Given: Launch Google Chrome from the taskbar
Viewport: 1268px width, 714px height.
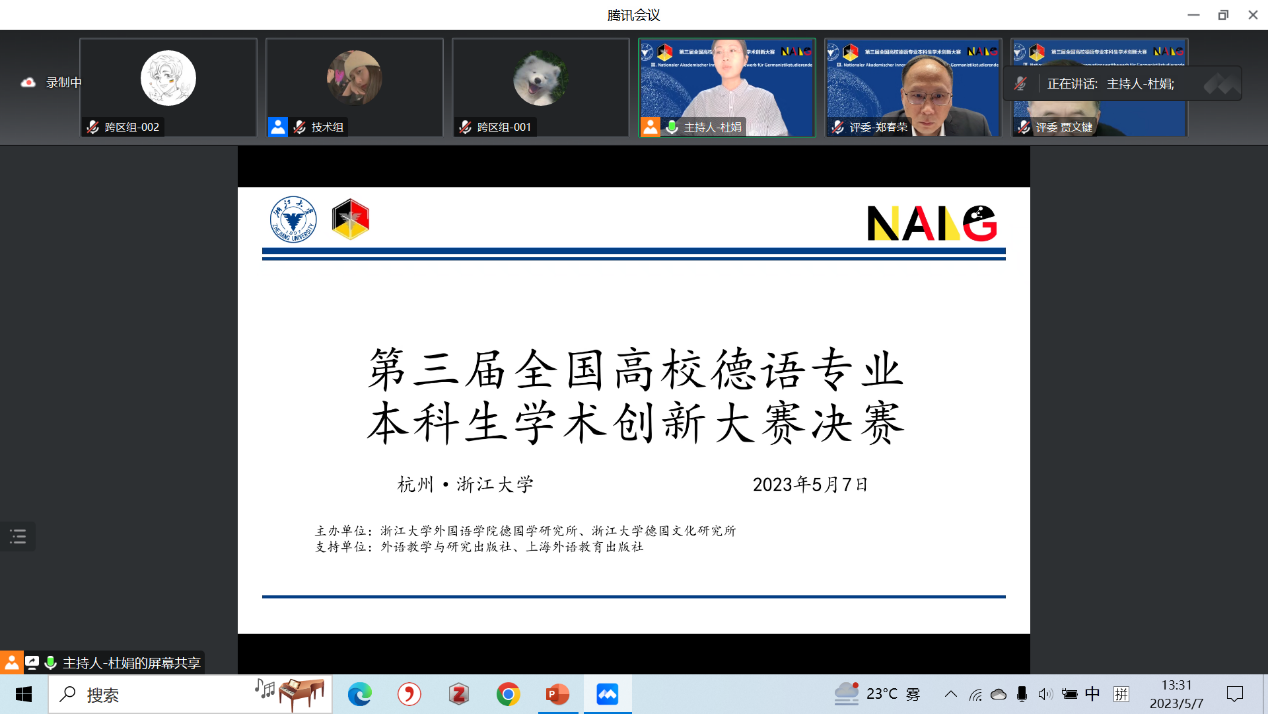Looking at the screenshot, I should pos(508,694).
